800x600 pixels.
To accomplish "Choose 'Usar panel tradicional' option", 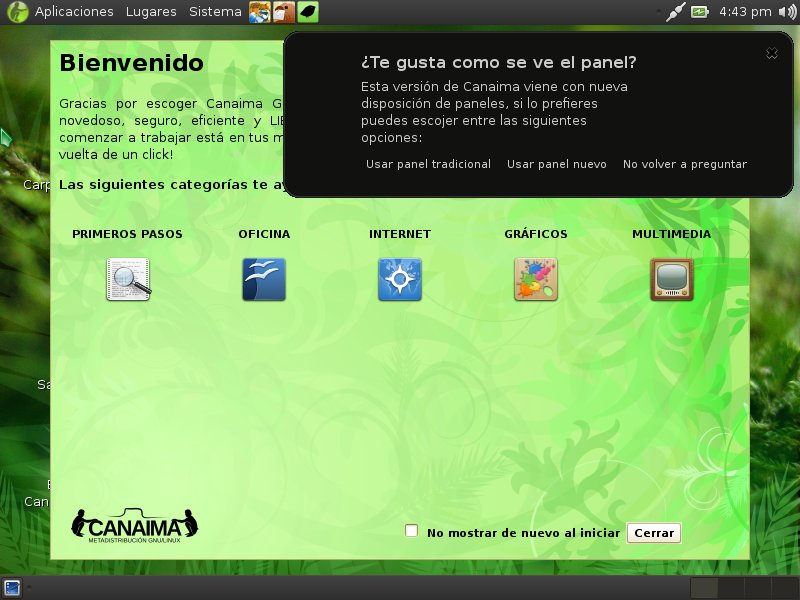I will (428, 164).
